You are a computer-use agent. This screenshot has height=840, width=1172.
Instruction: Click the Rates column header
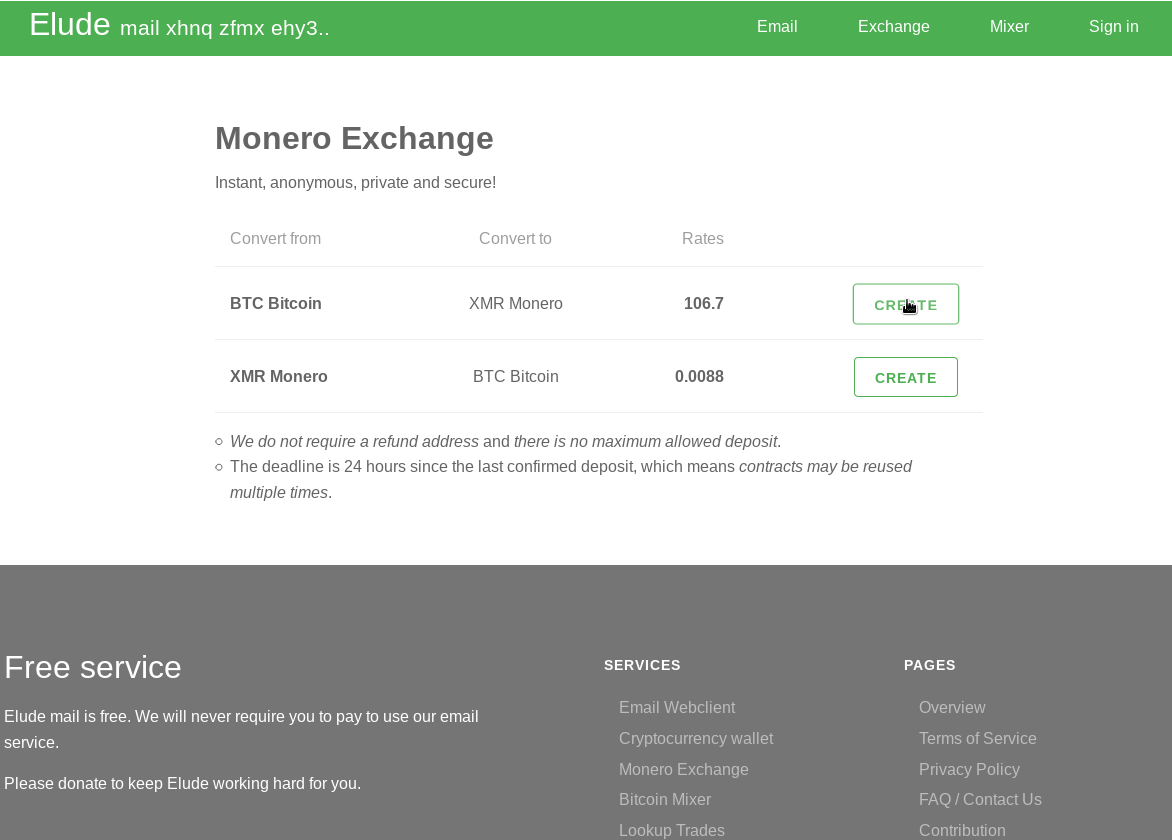[x=703, y=238]
